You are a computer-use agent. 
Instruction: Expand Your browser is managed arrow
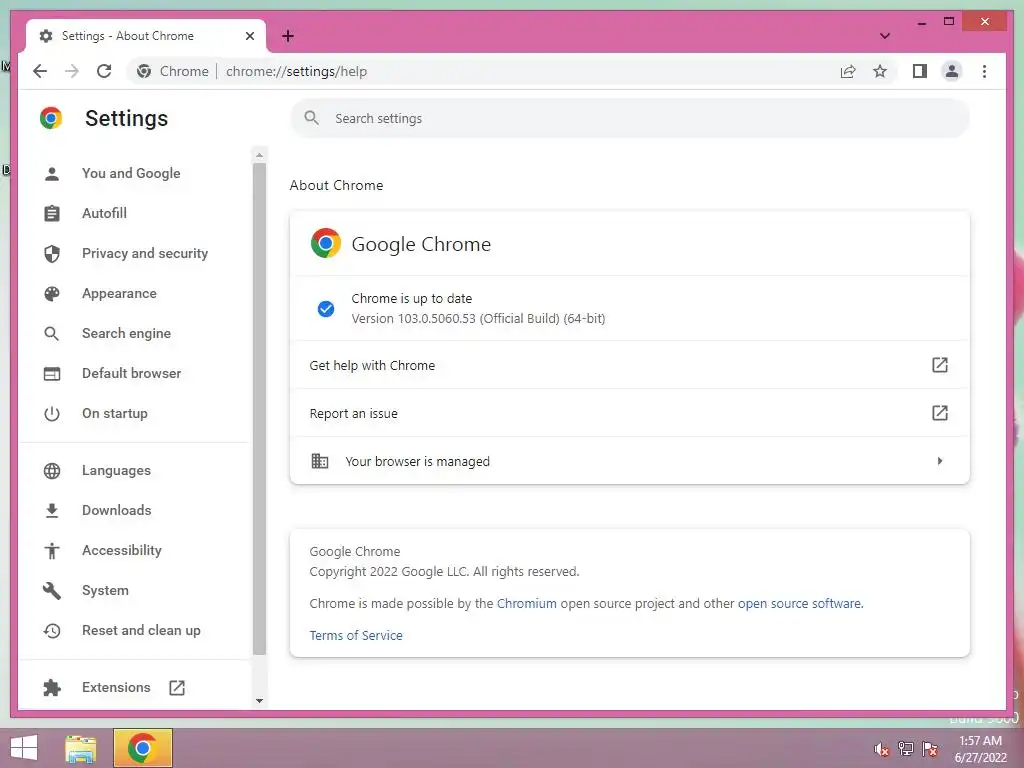[940, 461]
